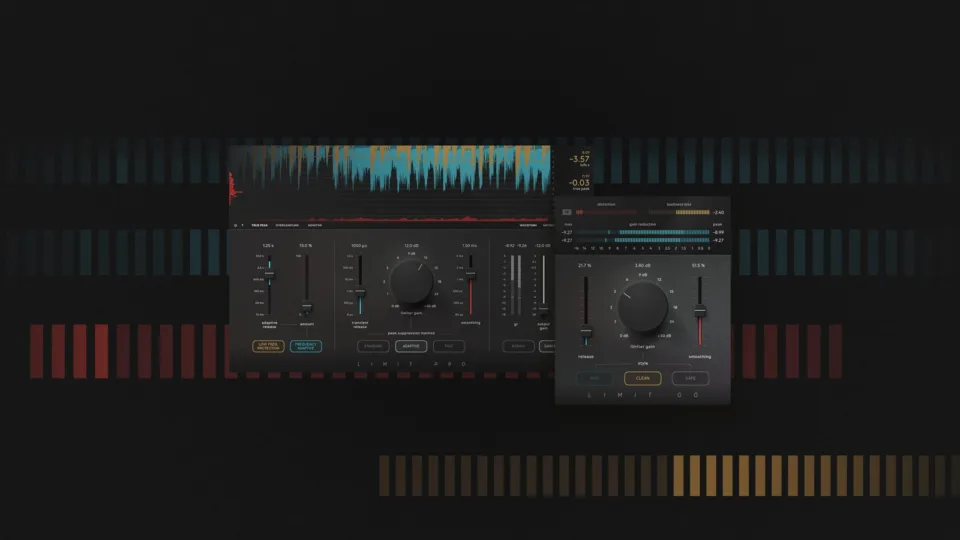The height and width of the screenshot is (540, 960).
Task: Click the -2.40 loudness loss value in Limit Go
Action: (x=718, y=212)
